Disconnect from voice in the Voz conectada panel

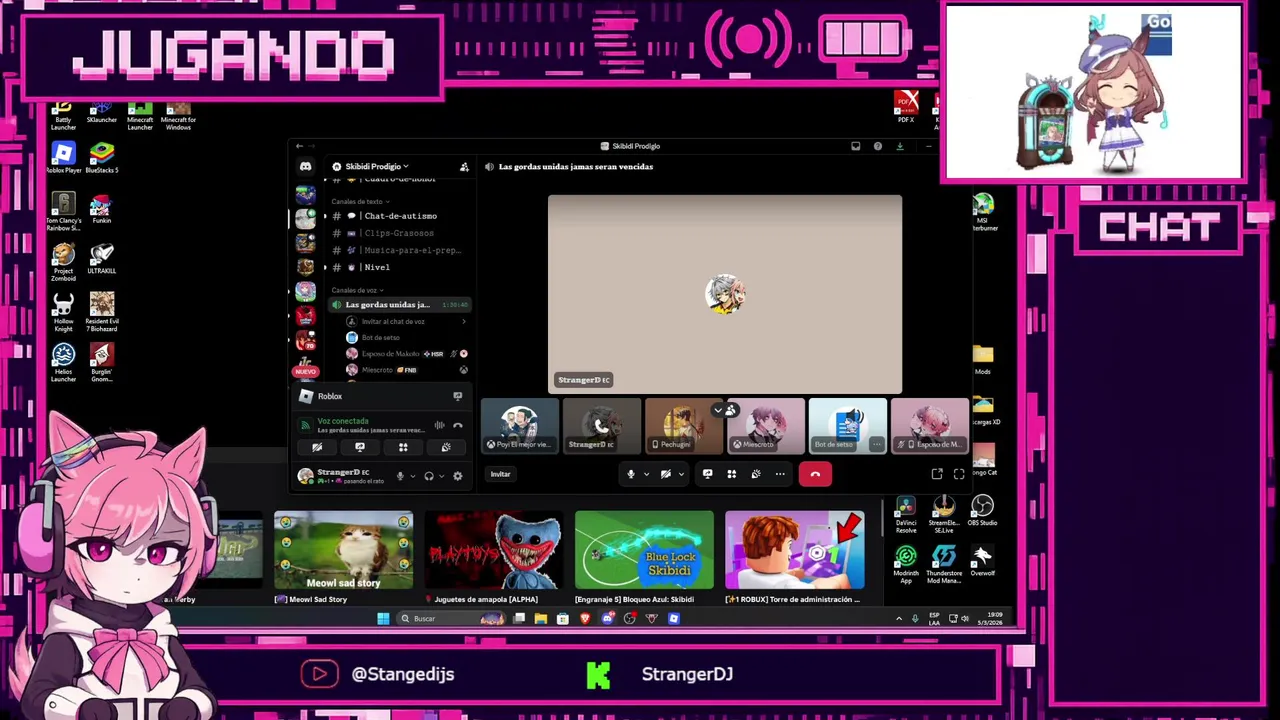(x=458, y=425)
